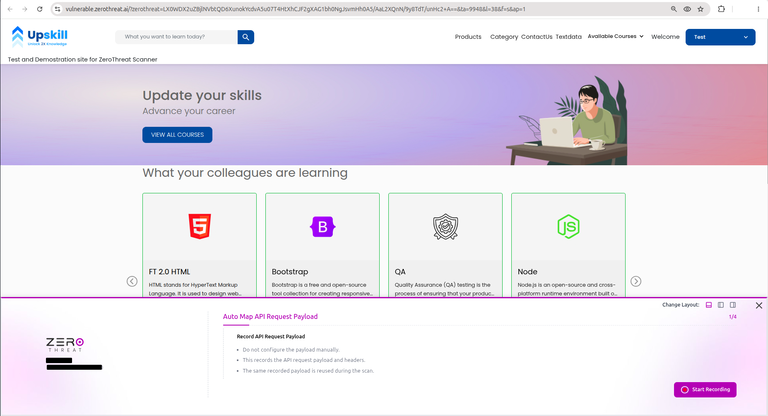
Task: Open the Upskill logo home link
Action: coord(39,37)
